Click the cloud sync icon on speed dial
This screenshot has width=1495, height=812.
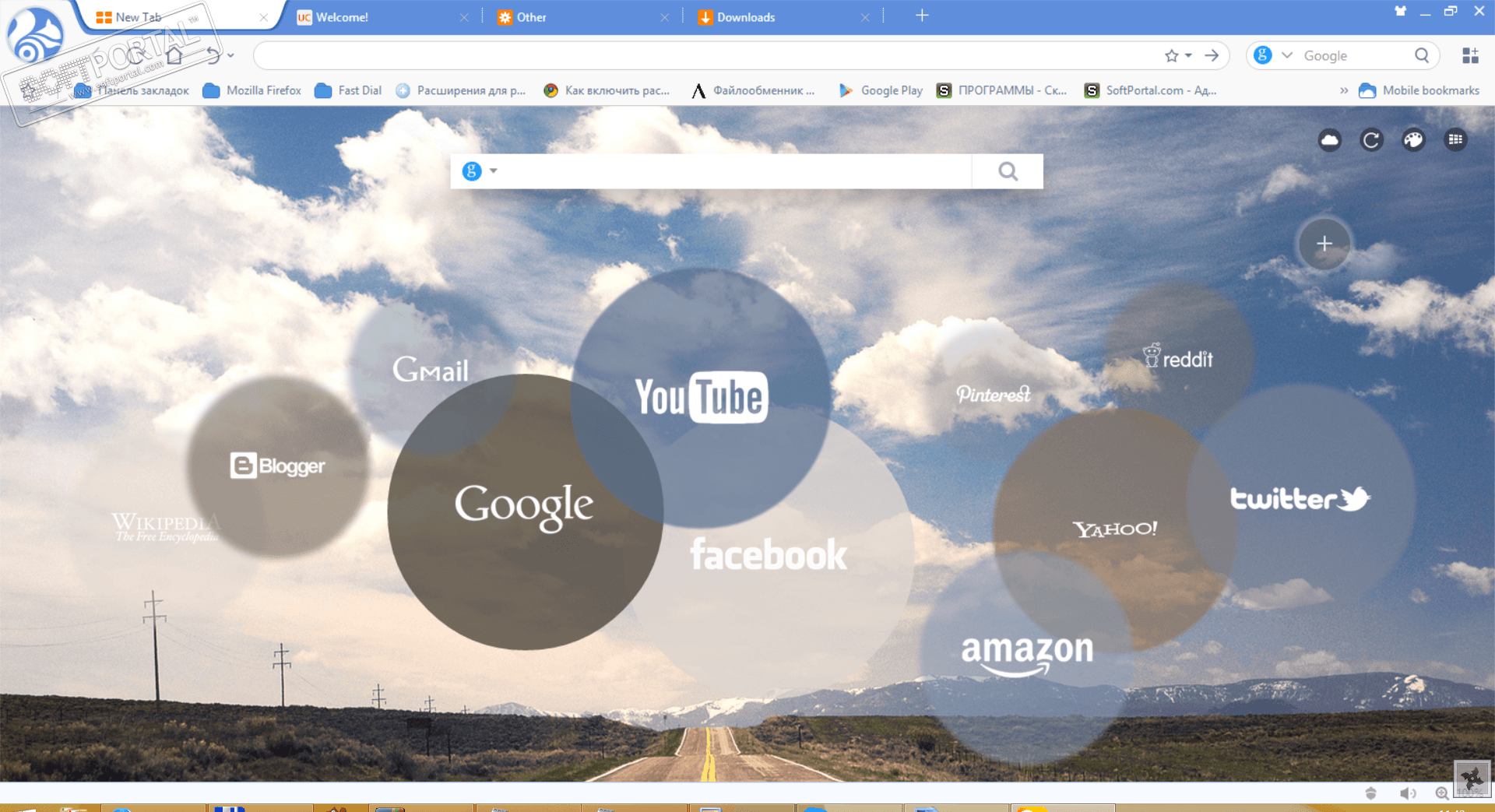(x=1330, y=140)
